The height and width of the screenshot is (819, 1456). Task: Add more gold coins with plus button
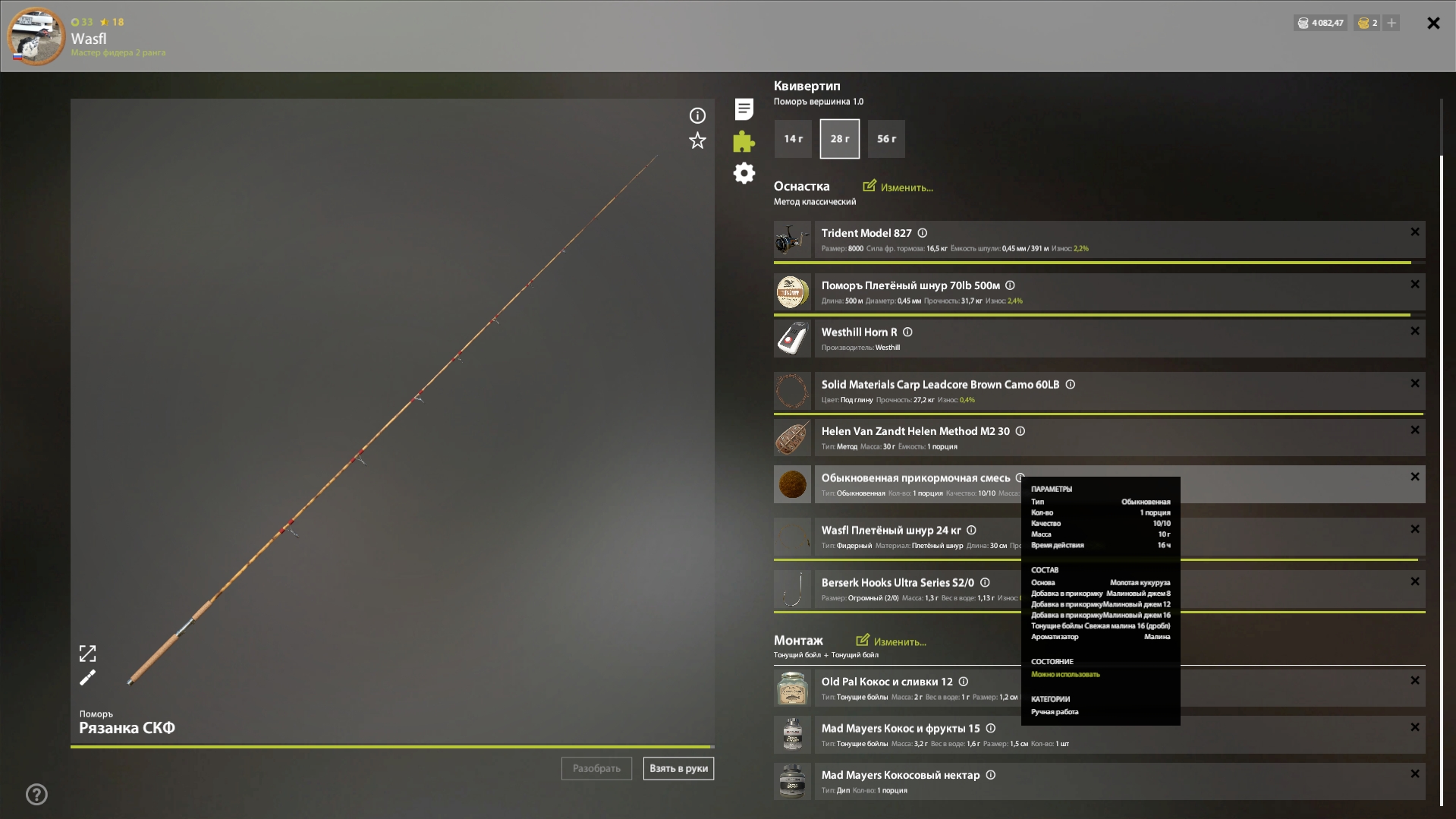tap(1392, 23)
